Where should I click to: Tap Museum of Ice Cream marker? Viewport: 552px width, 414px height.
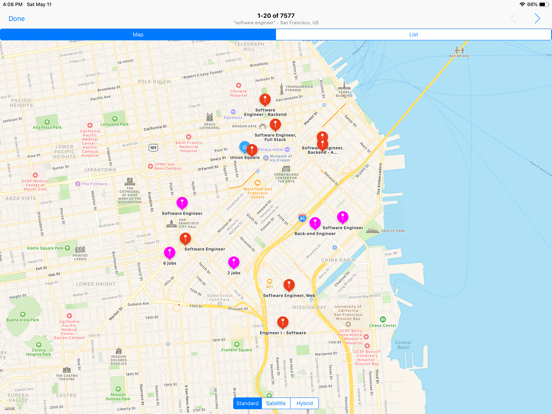pos(266,158)
